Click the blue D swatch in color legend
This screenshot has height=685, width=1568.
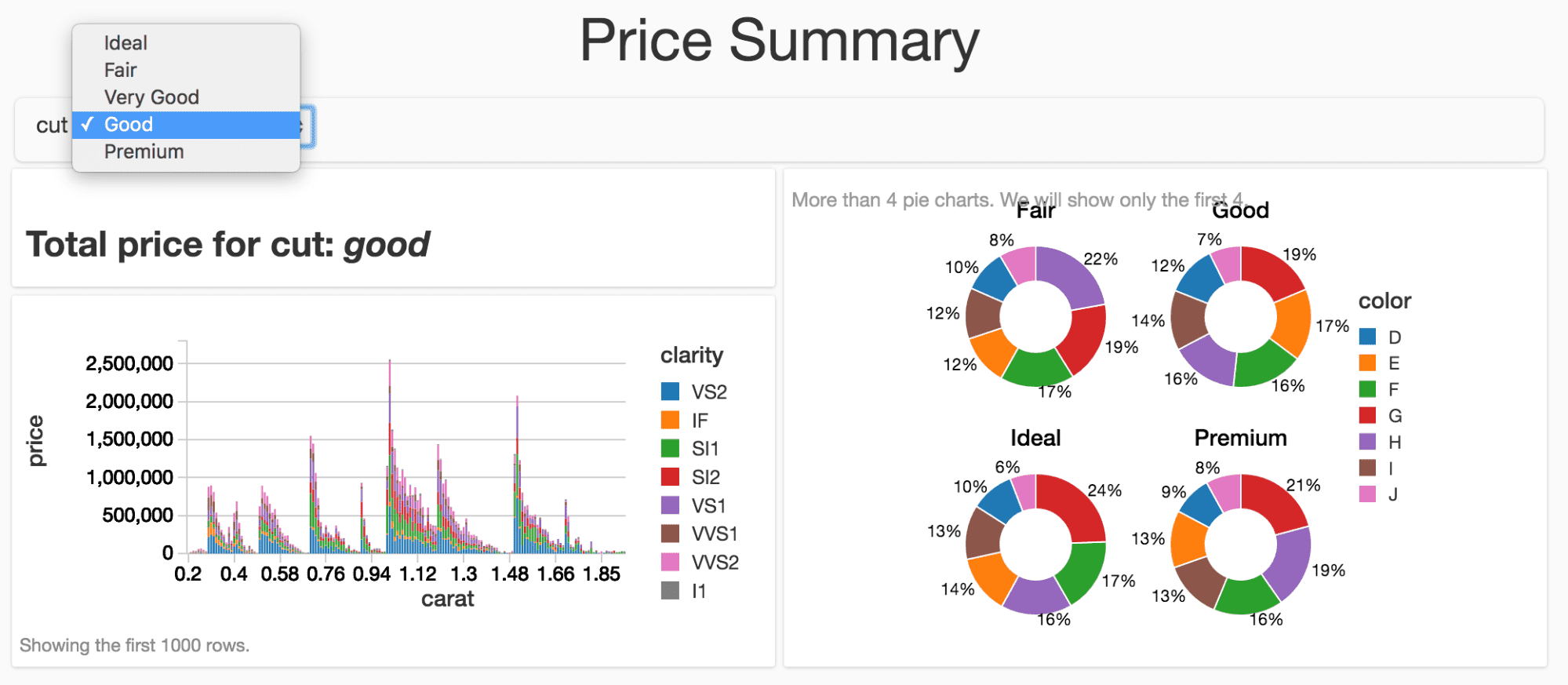point(1369,337)
